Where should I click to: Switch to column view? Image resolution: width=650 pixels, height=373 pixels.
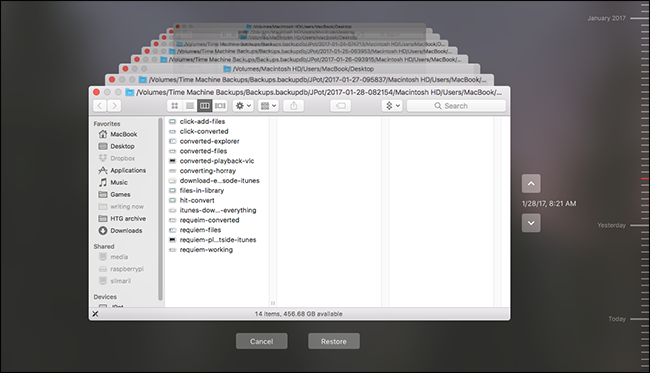coord(205,106)
